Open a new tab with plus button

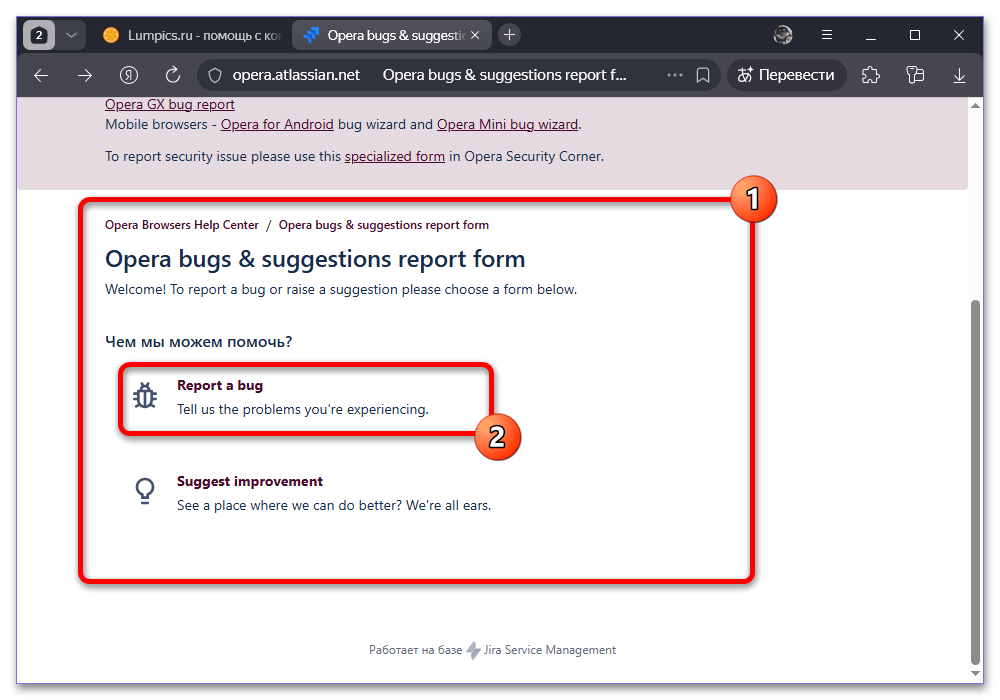click(509, 35)
